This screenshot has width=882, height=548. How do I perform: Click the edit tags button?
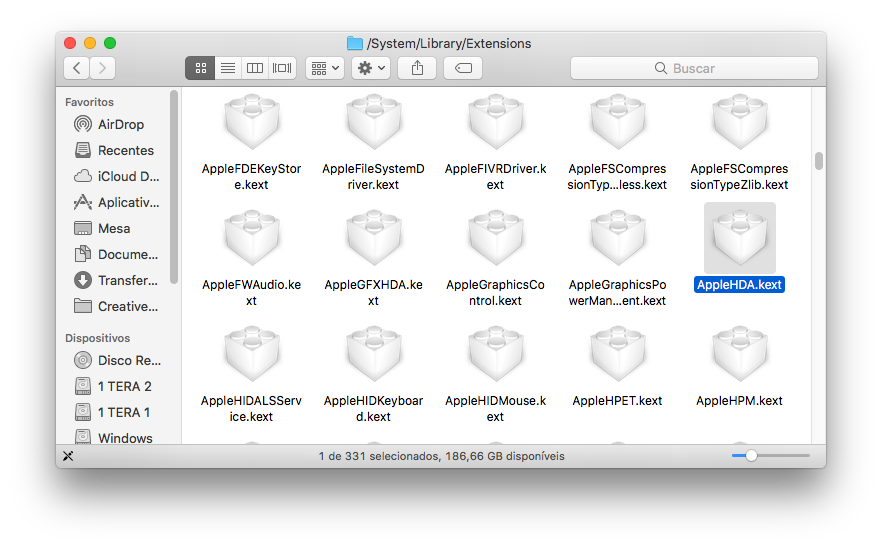pyautogui.click(x=463, y=68)
